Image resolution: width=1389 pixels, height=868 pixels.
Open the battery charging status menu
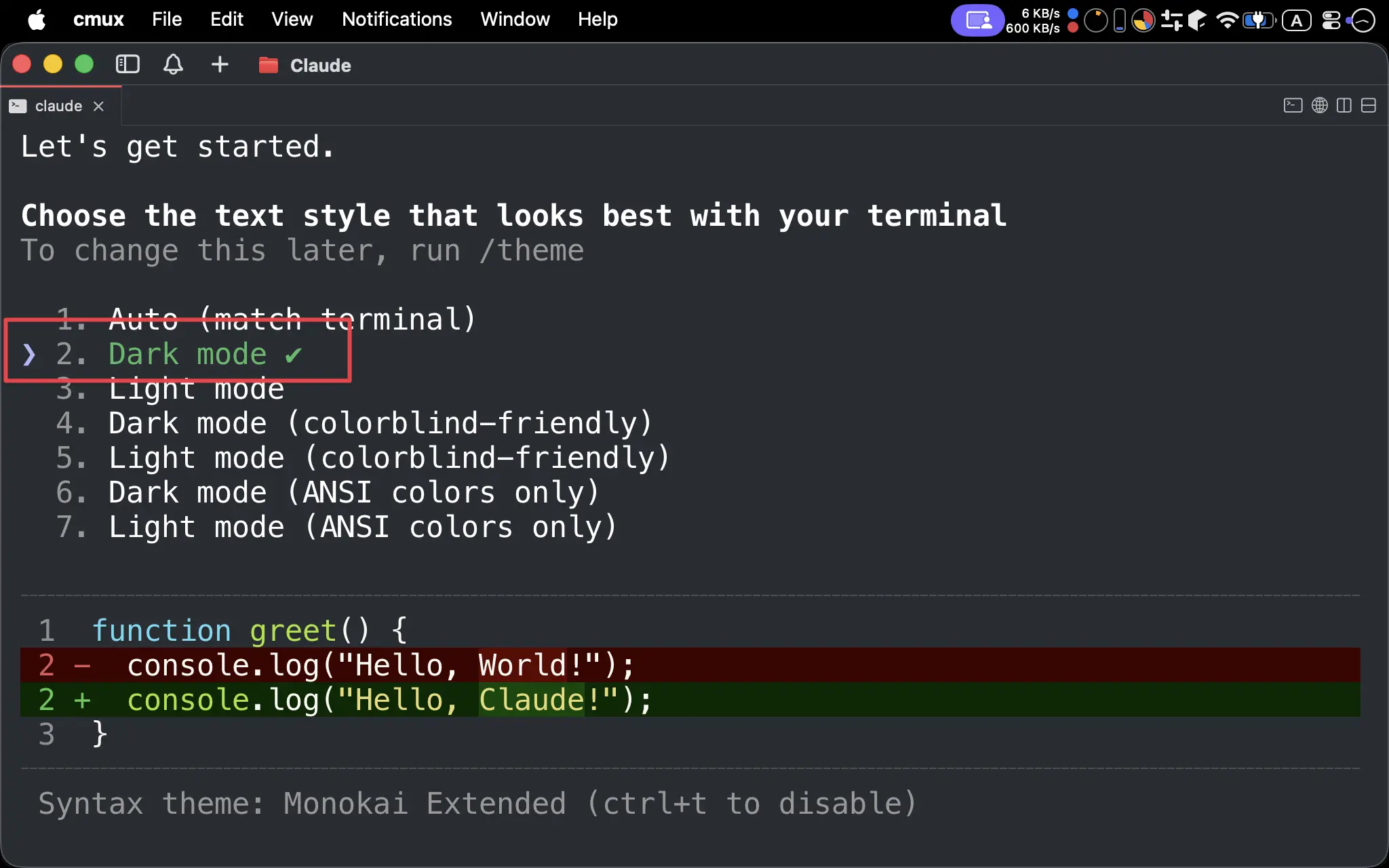pyautogui.click(x=1259, y=20)
